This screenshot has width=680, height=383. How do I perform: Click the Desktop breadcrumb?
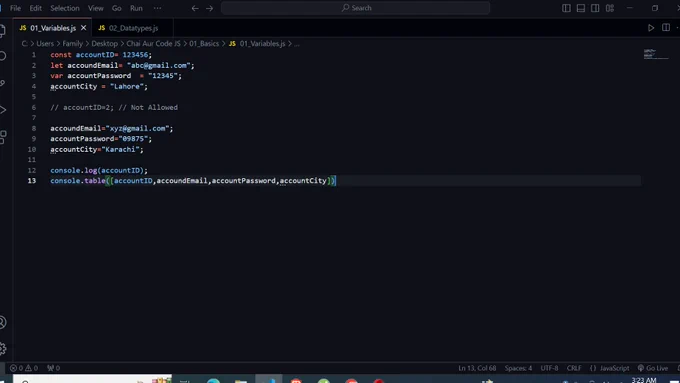105,43
